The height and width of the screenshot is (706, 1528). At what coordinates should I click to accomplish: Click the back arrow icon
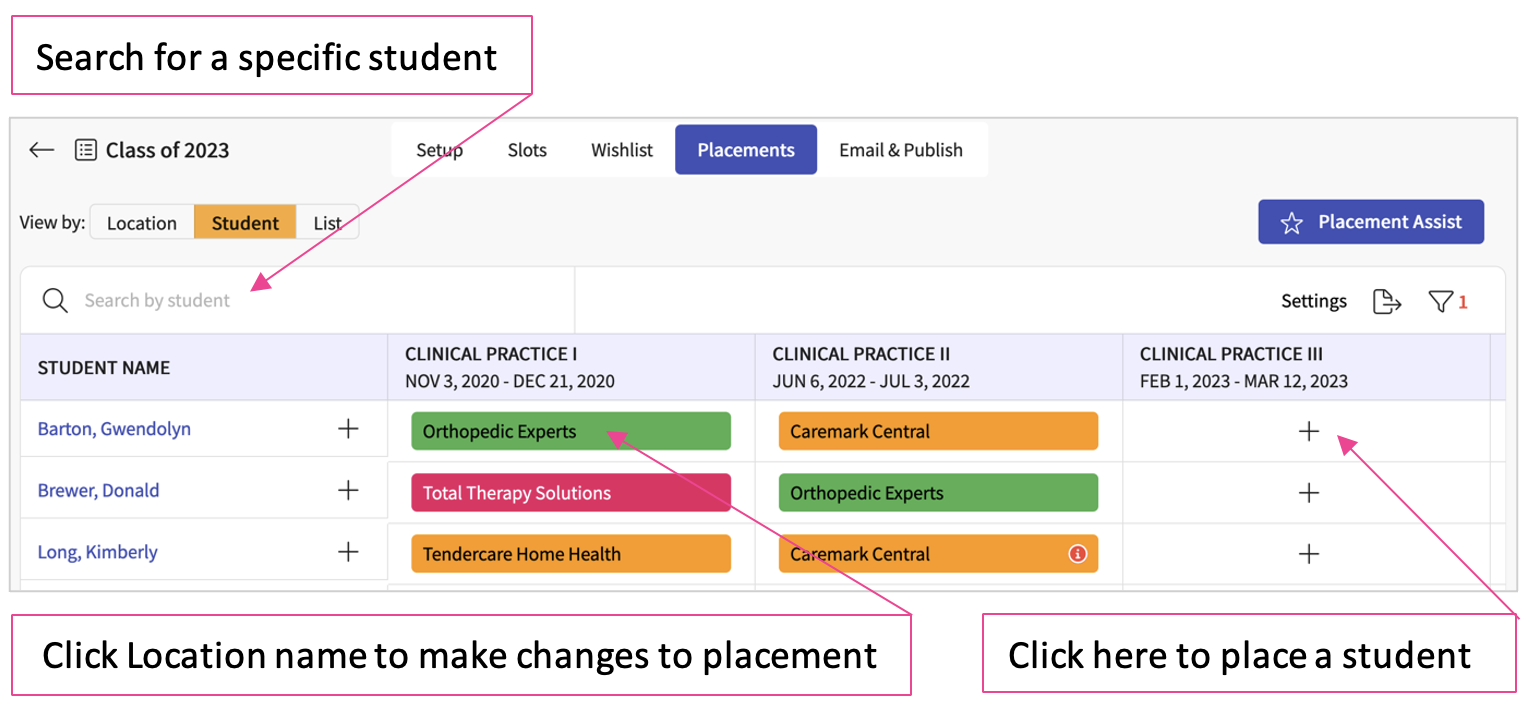(x=41, y=150)
